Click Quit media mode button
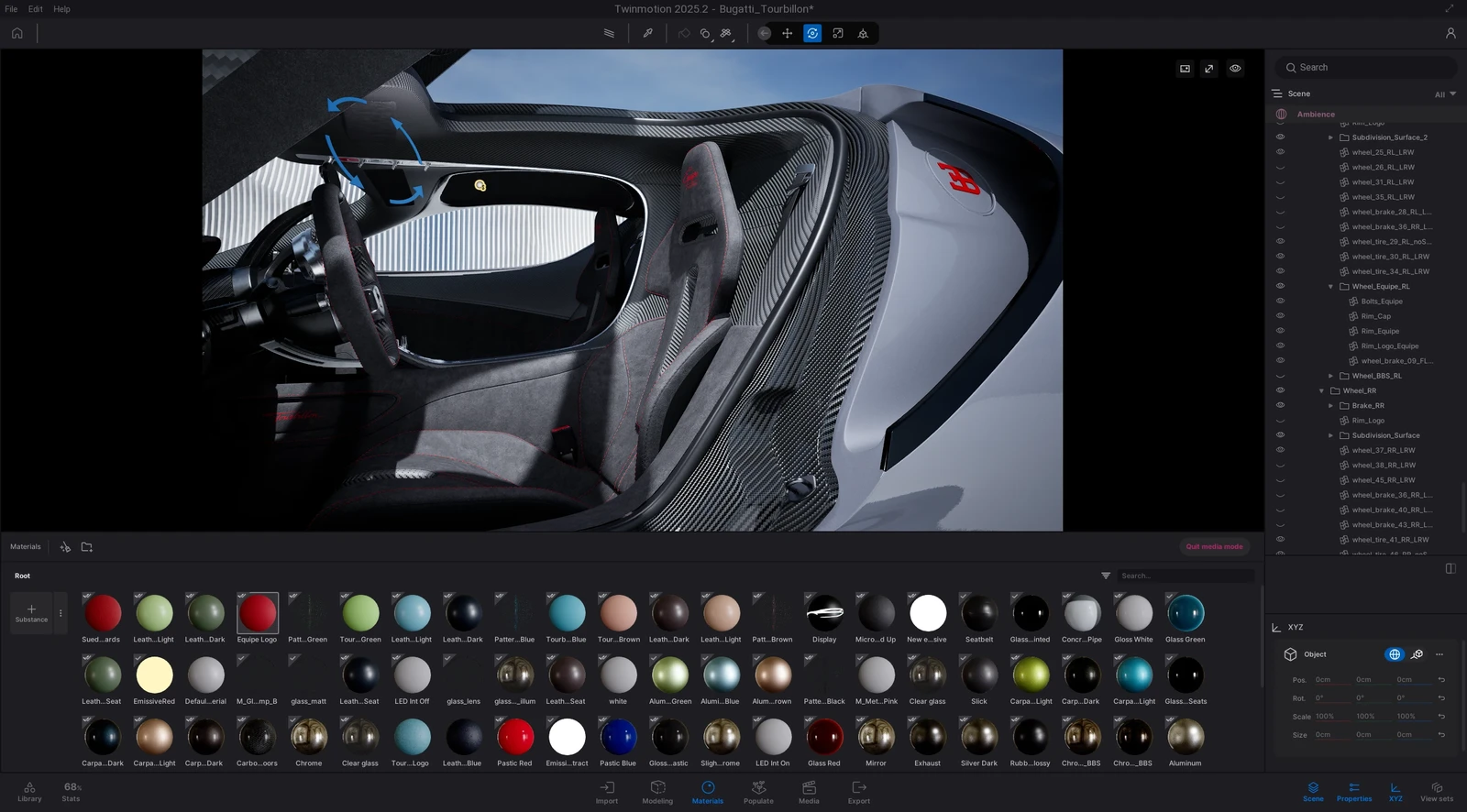The height and width of the screenshot is (812, 1467). point(1214,547)
